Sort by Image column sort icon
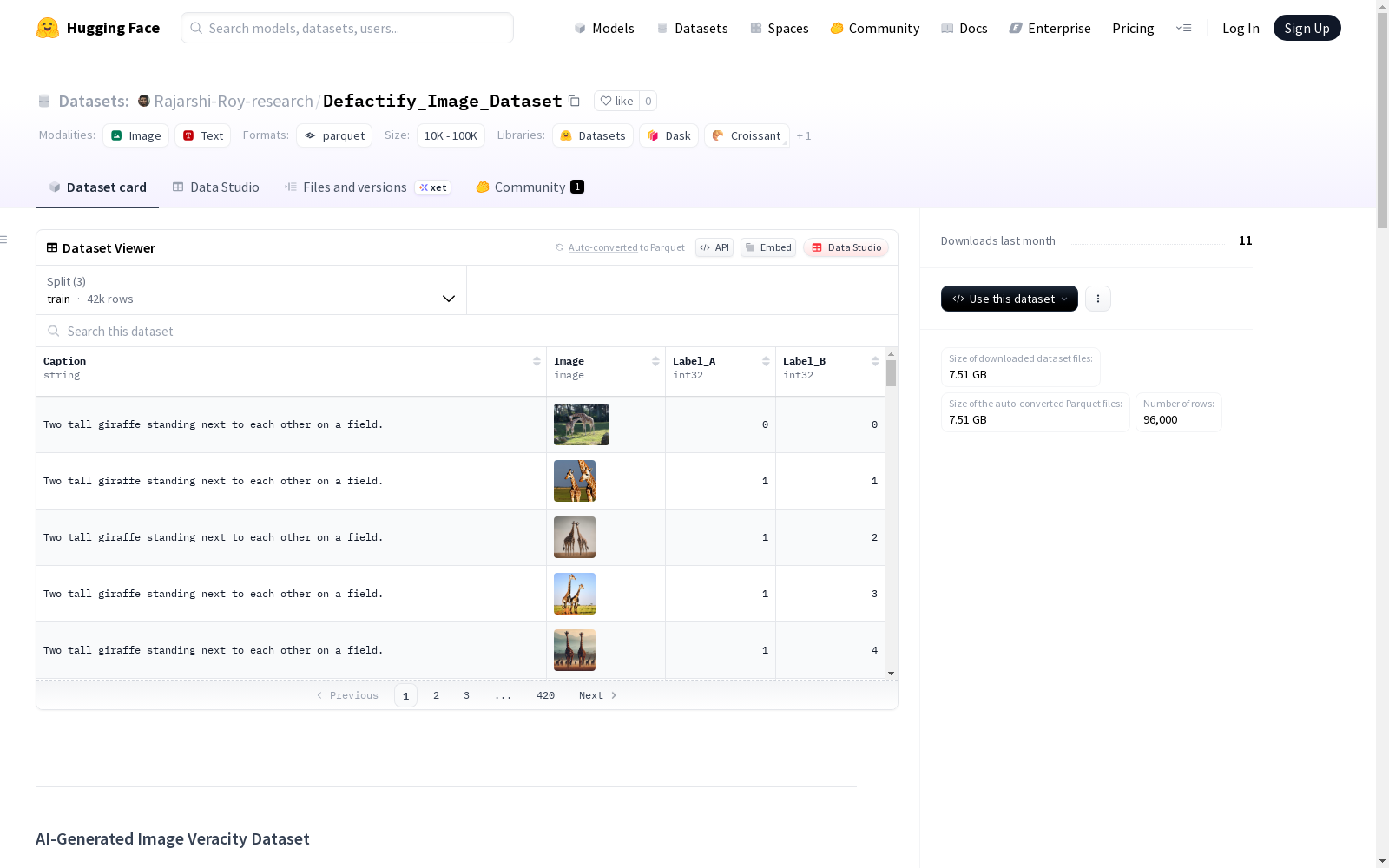The width and height of the screenshot is (1389, 868). tap(655, 361)
